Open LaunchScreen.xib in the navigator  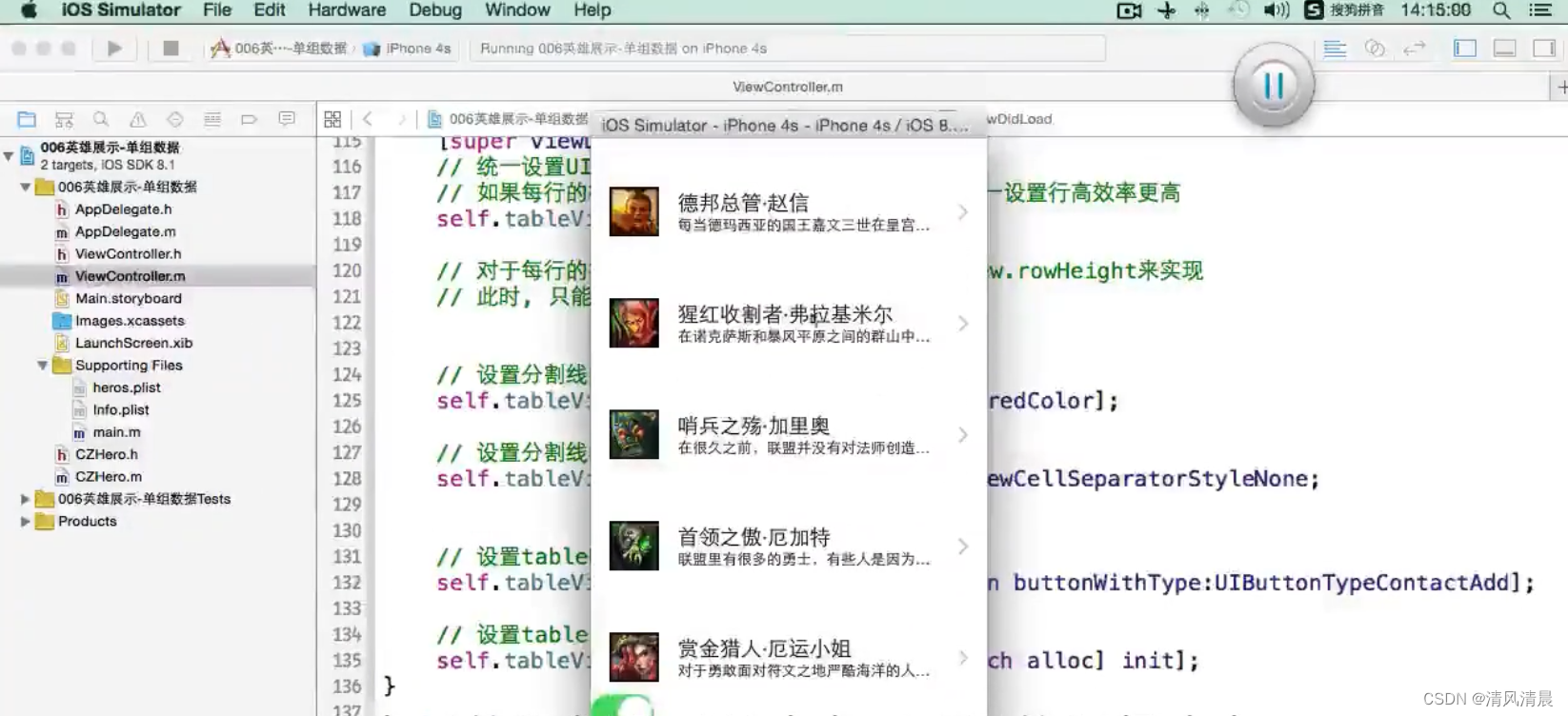tap(133, 343)
